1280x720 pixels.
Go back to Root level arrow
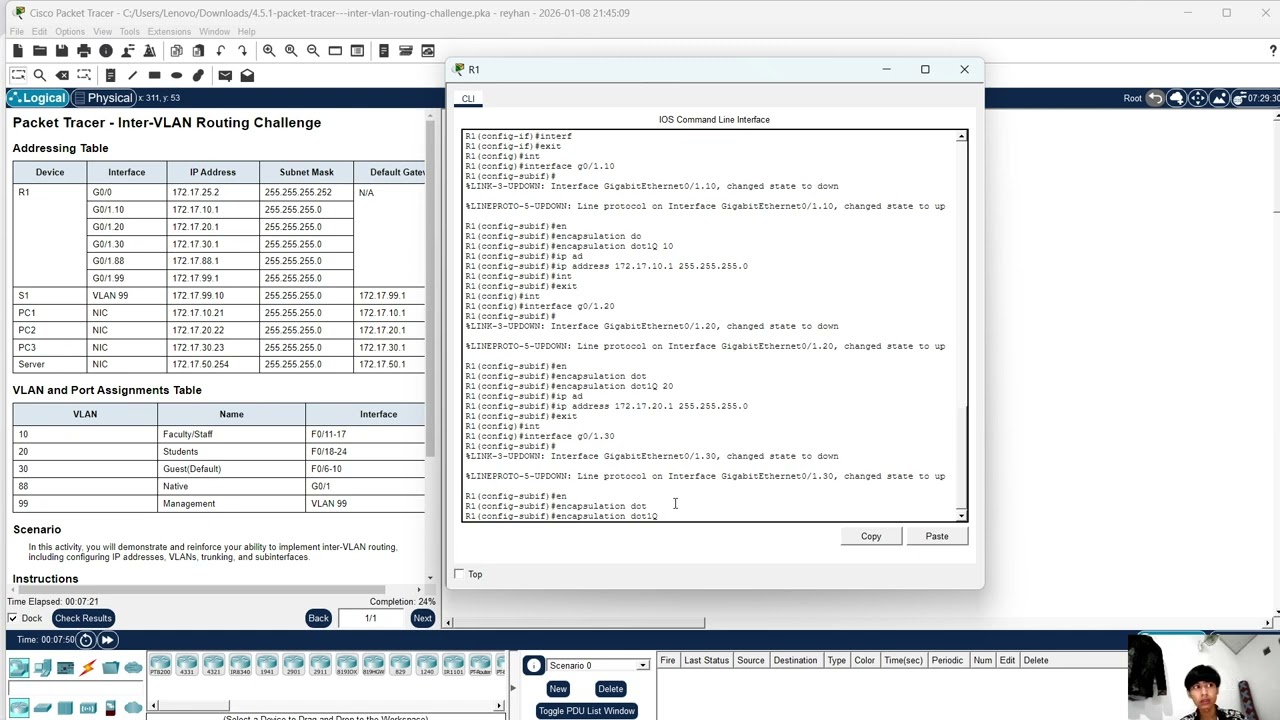1155,98
